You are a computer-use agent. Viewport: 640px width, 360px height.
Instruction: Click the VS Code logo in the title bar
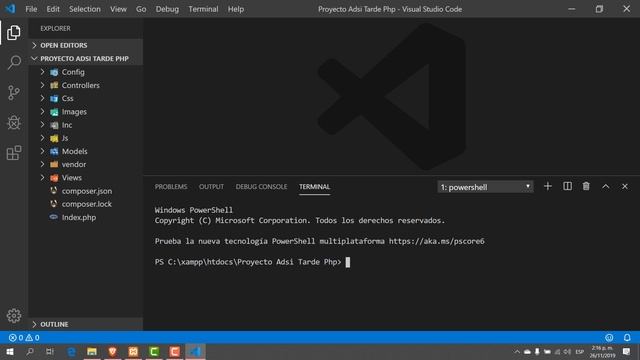tap(10, 9)
